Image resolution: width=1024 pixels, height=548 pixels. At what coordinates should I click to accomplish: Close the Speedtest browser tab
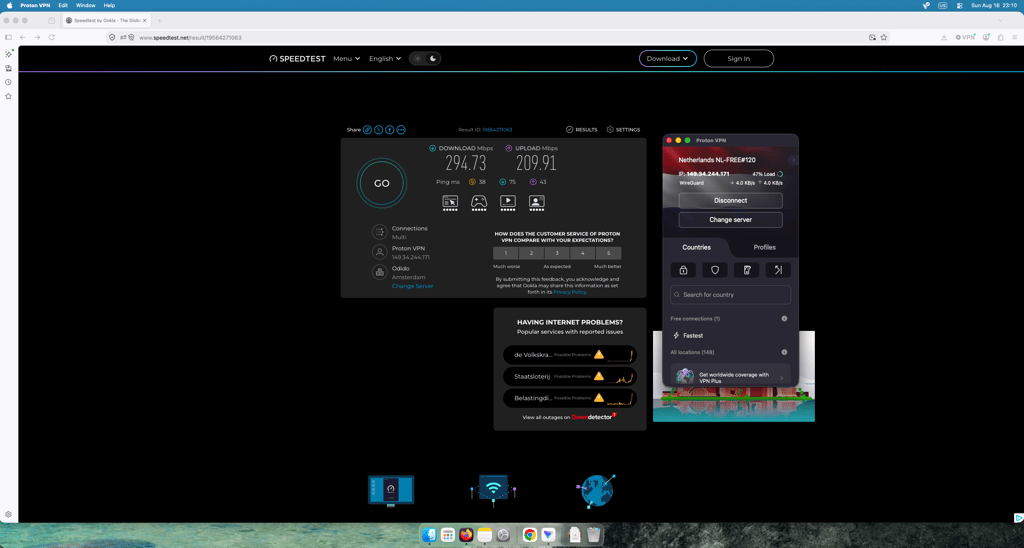pyautogui.click(x=144, y=20)
